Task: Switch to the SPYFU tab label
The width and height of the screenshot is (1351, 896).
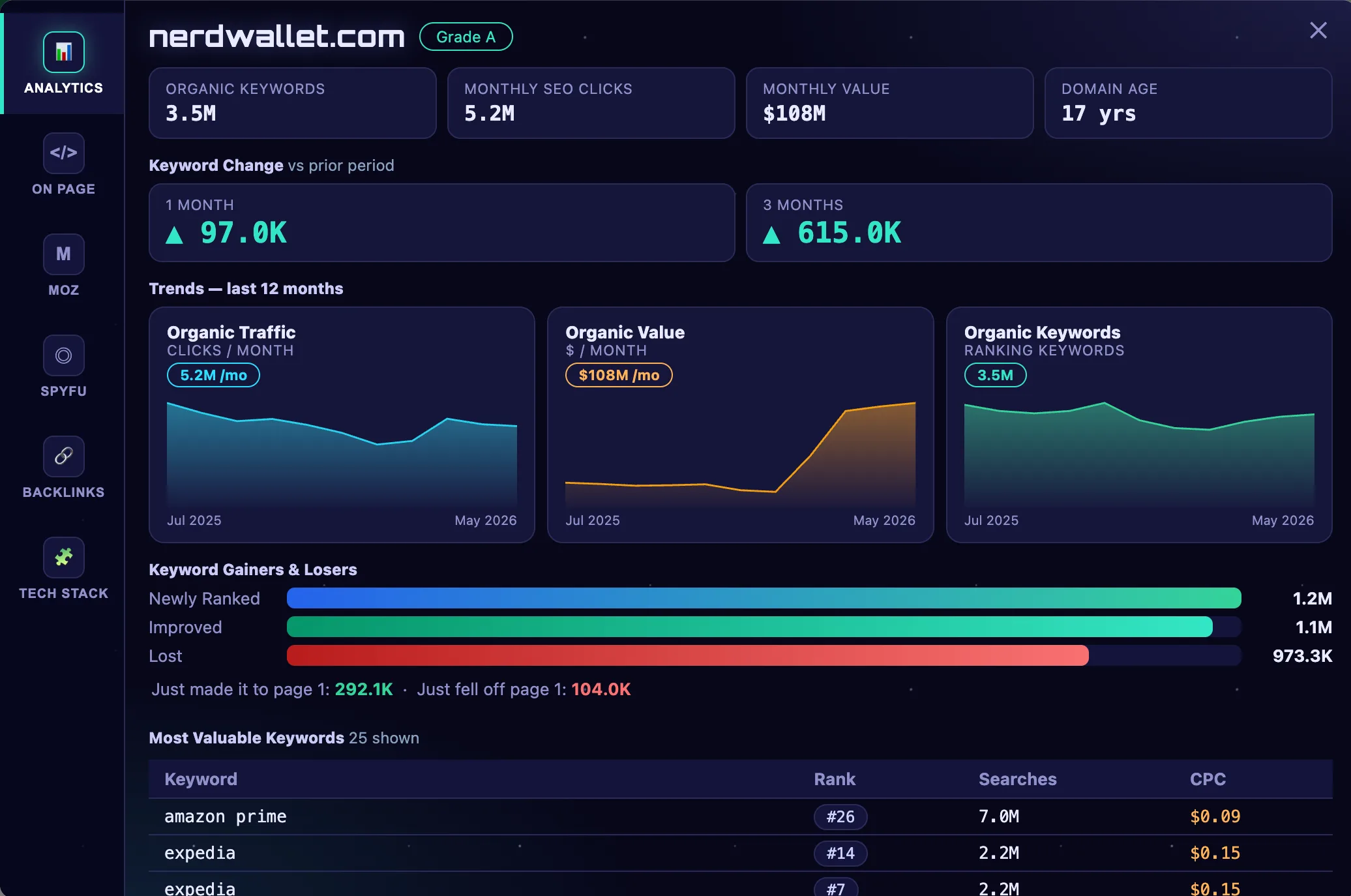Action: (64, 391)
